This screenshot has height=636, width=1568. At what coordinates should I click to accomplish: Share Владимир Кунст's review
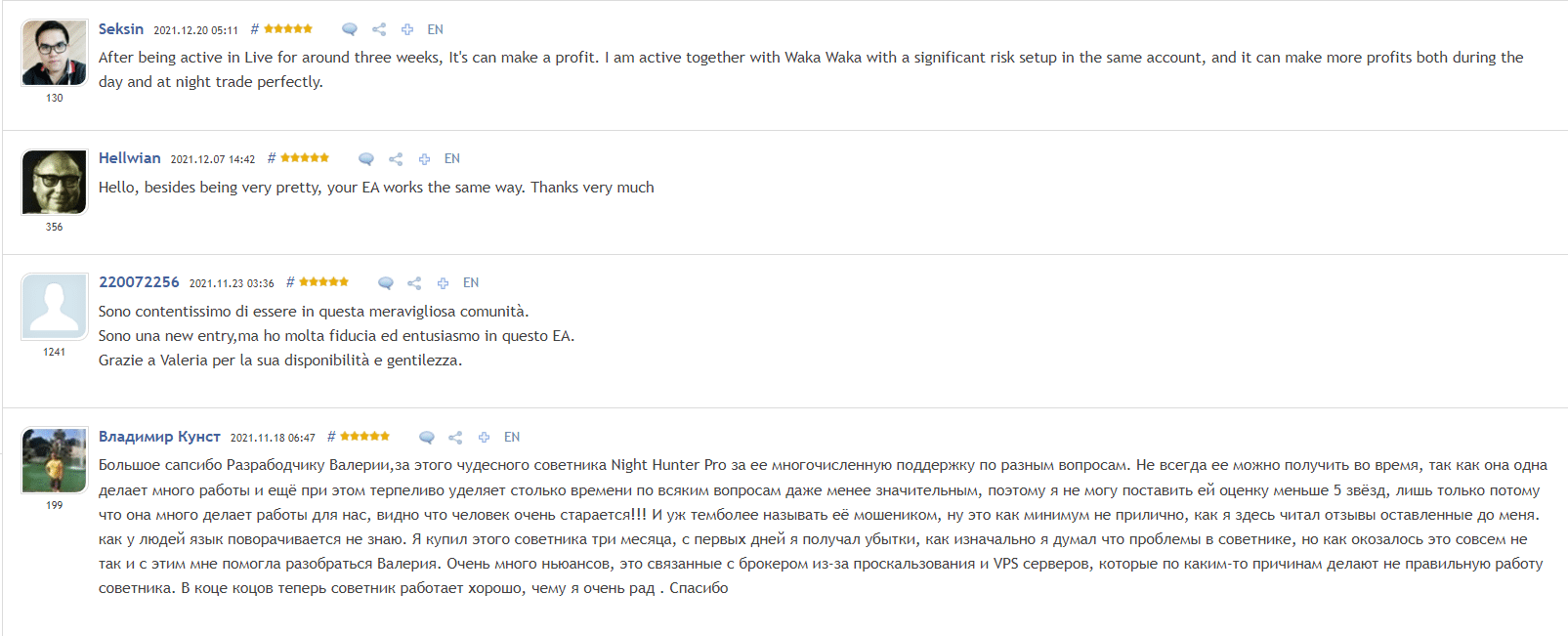pos(455,438)
